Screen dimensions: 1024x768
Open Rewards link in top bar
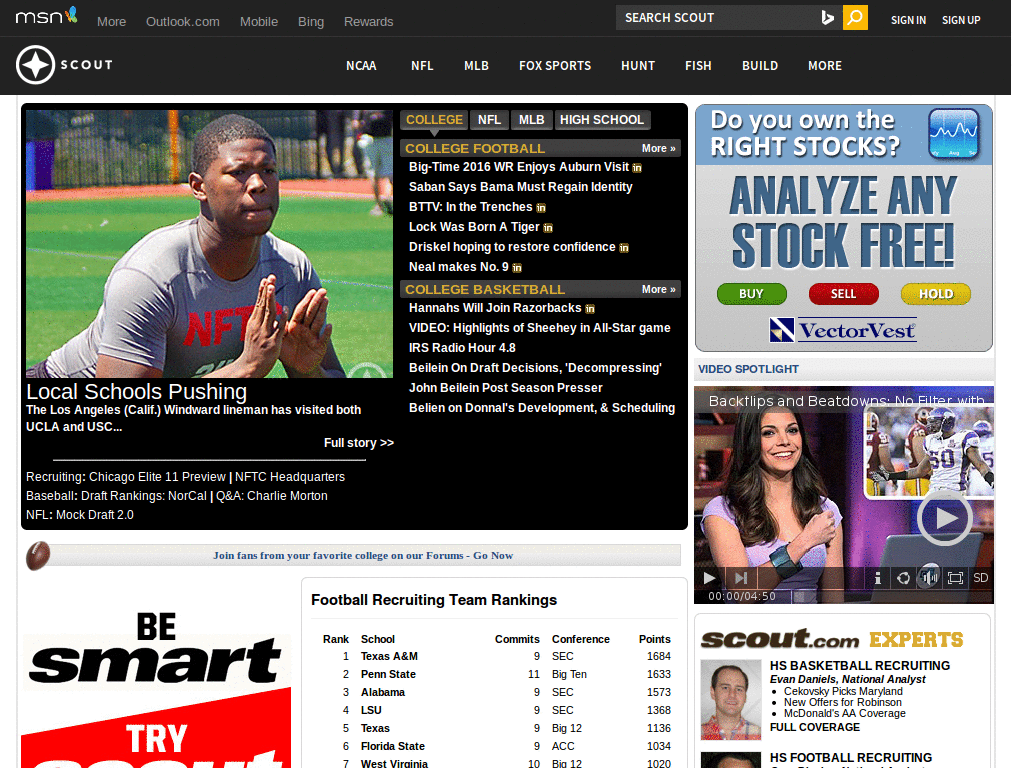(x=368, y=22)
